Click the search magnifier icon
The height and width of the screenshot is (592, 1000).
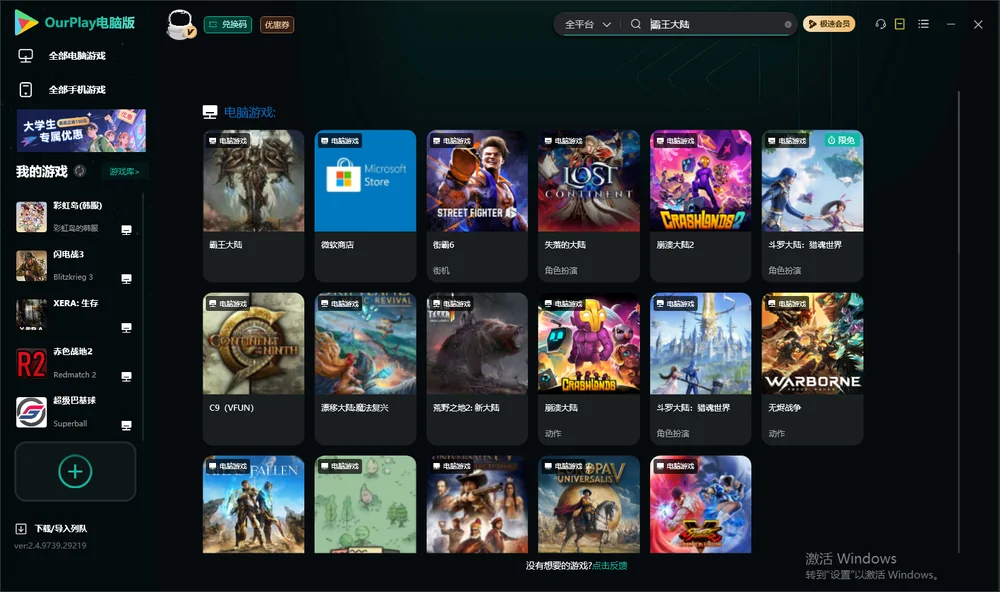(x=635, y=24)
